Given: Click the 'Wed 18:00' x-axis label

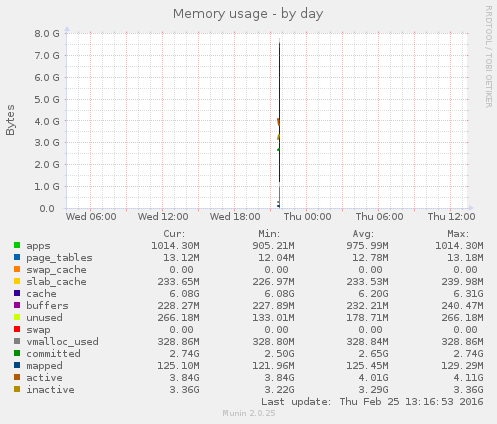Looking at the screenshot, I should pyautogui.click(x=235, y=217).
